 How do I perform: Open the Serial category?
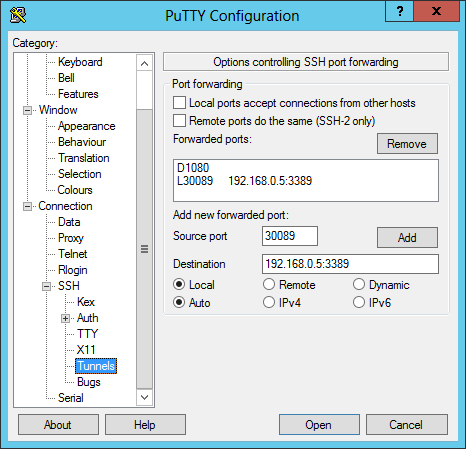click(71, 398)
